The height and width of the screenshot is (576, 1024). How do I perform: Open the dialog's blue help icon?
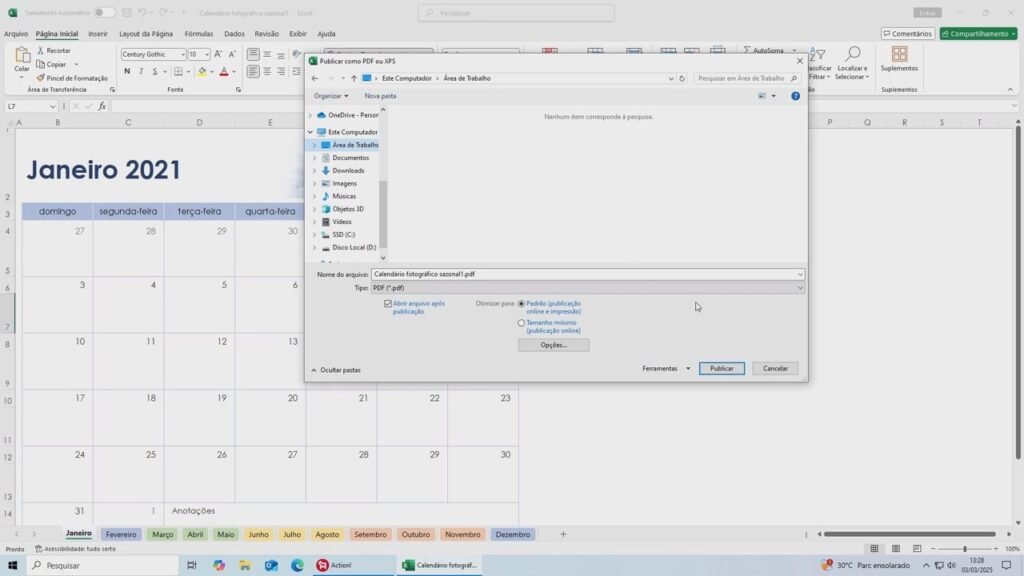point(795,96)
